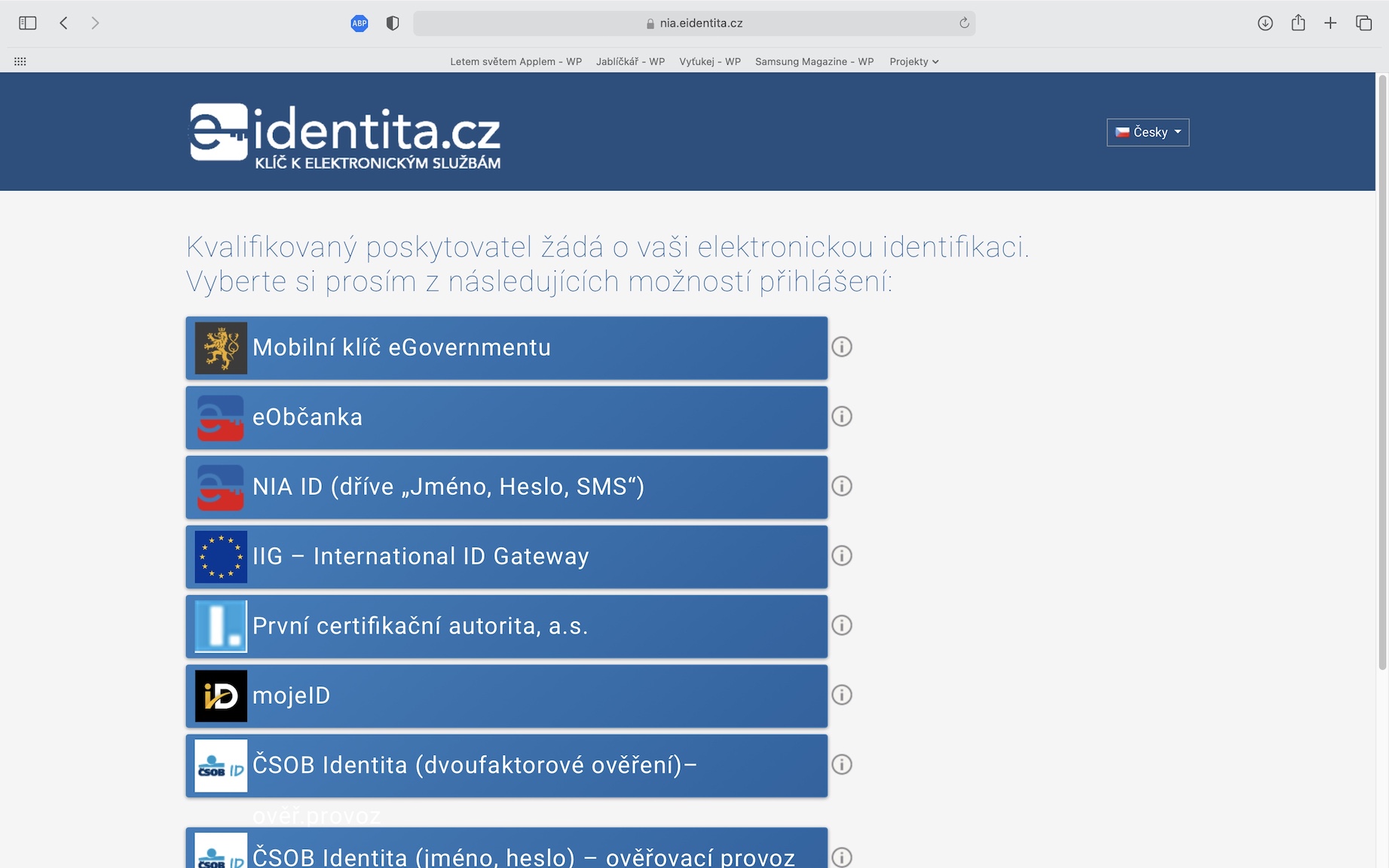Show info for První certifikační autorita

pos(842,625)
